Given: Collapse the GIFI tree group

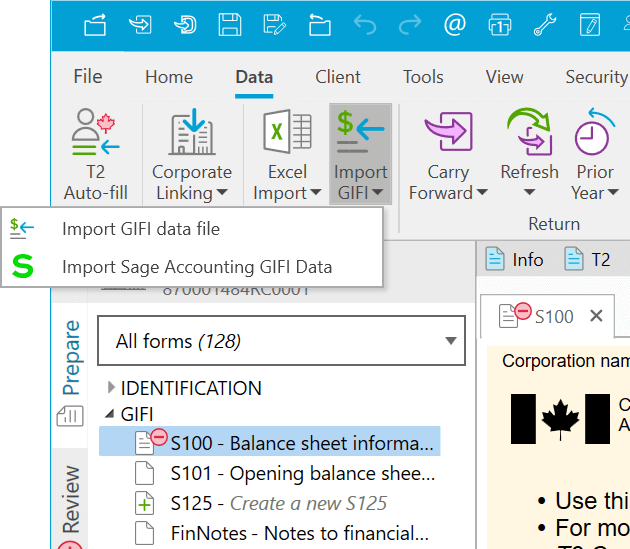Looking at the screenshot, I should pyautogui.click(x=110, y=414).
